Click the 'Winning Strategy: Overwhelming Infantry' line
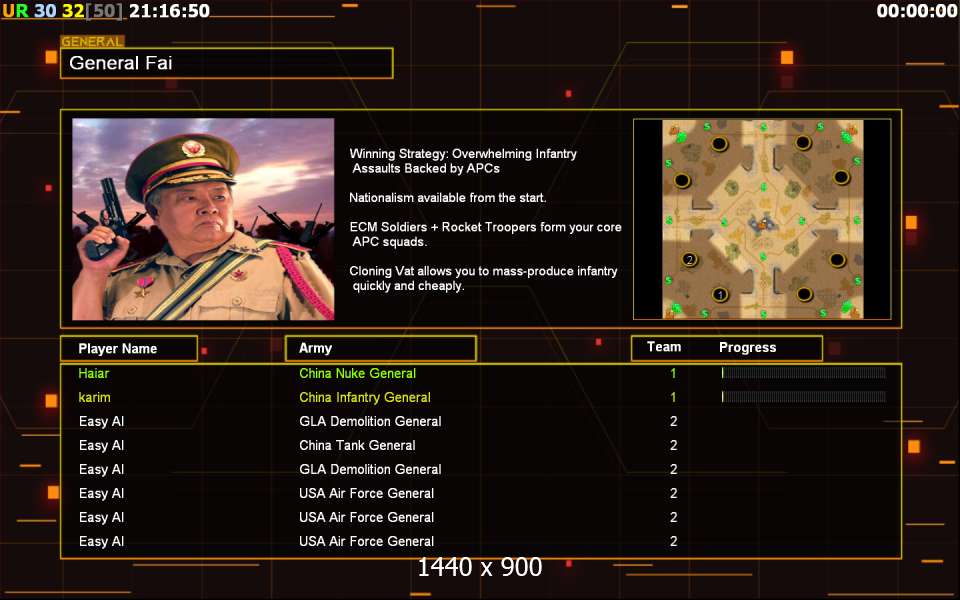The width and height of the screenshot is (960, 600). tap(463, 154)
